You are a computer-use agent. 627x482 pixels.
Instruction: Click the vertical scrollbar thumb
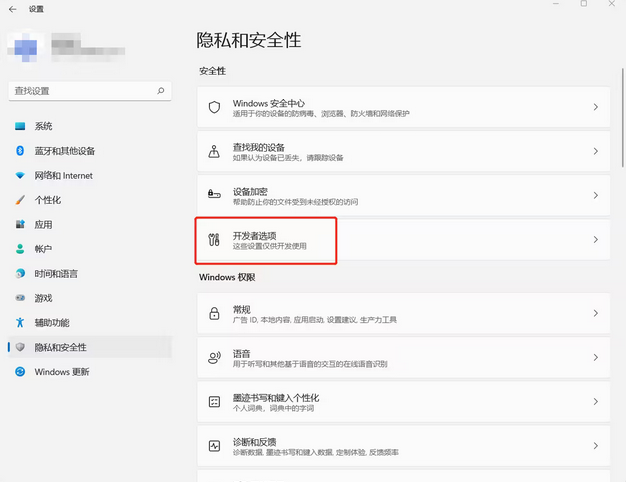coord(623,118)
